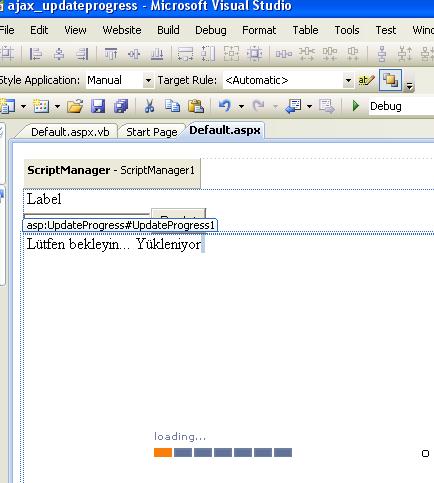Click the loading progress bar image
The width and height of the screenshot is (434, 483).
[x=223, y=452]
